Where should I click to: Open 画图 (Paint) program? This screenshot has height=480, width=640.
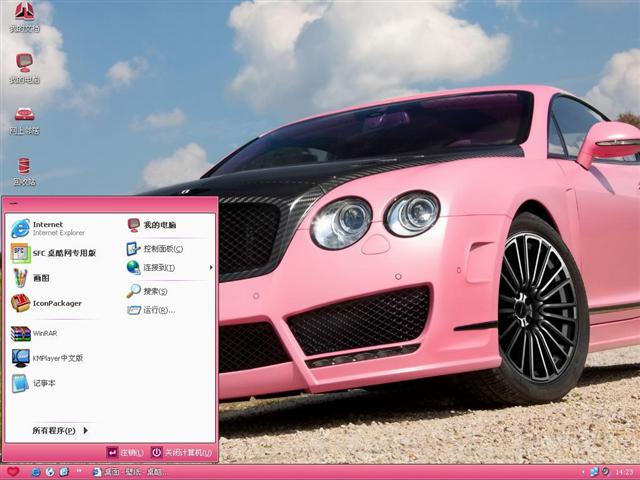click(x=40, y=278)
